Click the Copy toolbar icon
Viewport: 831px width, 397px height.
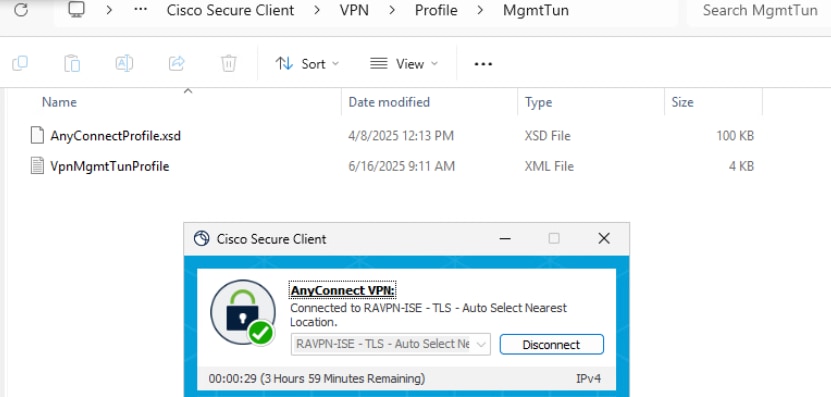(20, 64)
